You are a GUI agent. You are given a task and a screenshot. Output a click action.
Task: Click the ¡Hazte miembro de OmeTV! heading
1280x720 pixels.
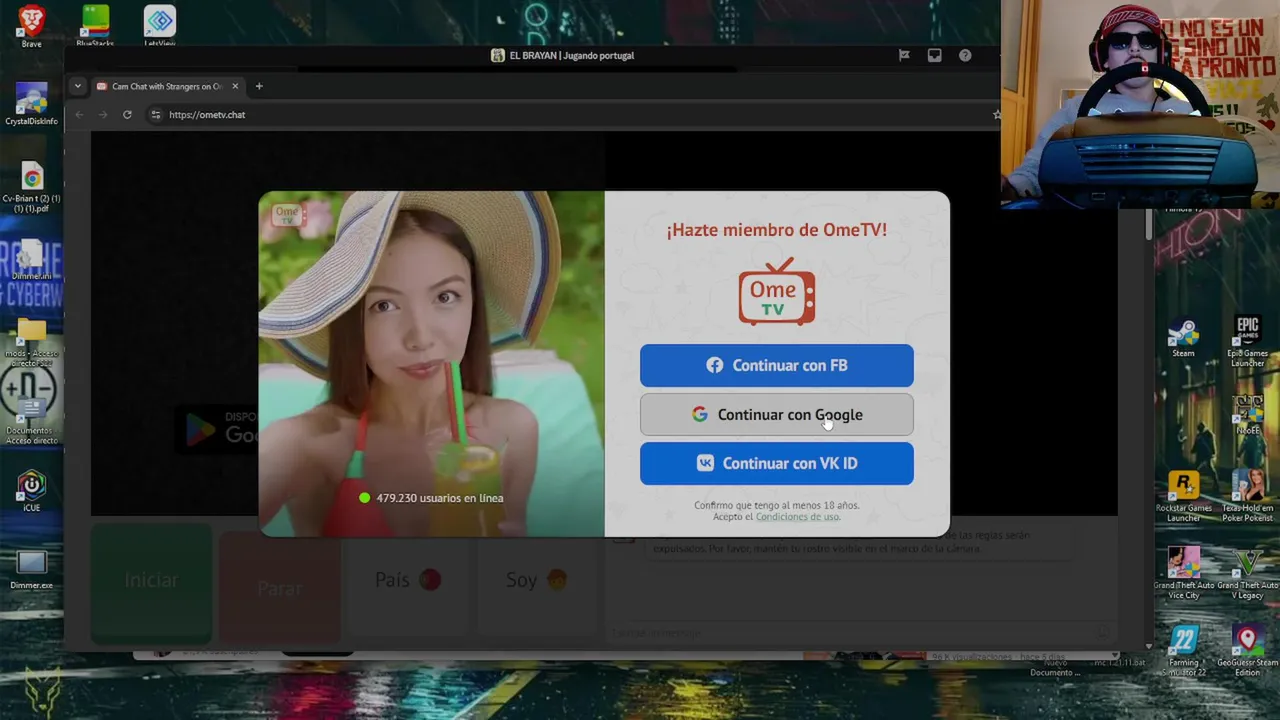point(777,230)
